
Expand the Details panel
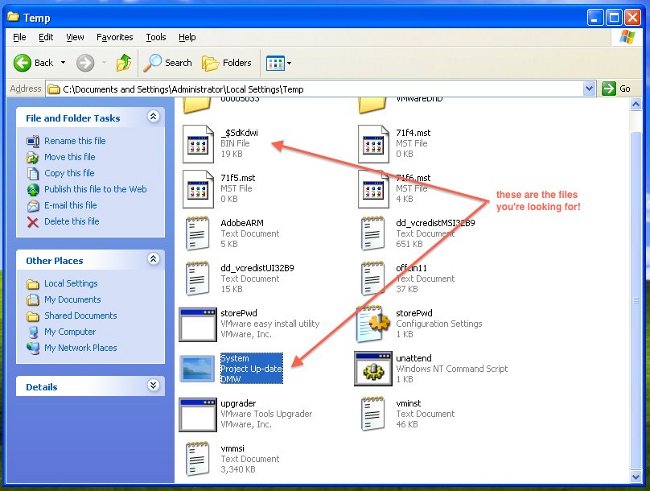153,386
